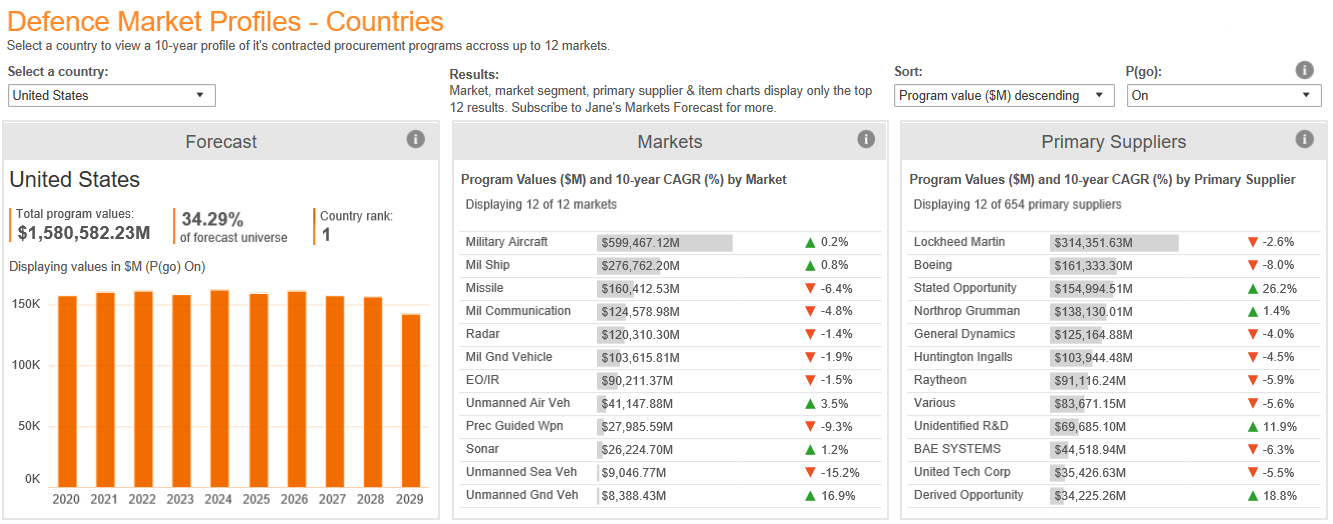Image resolution: width=1333 pixels, height=524 pixels.
Task: Click the $314,351.63M Lockheed Martin value bar
Action: point(1115,242)
